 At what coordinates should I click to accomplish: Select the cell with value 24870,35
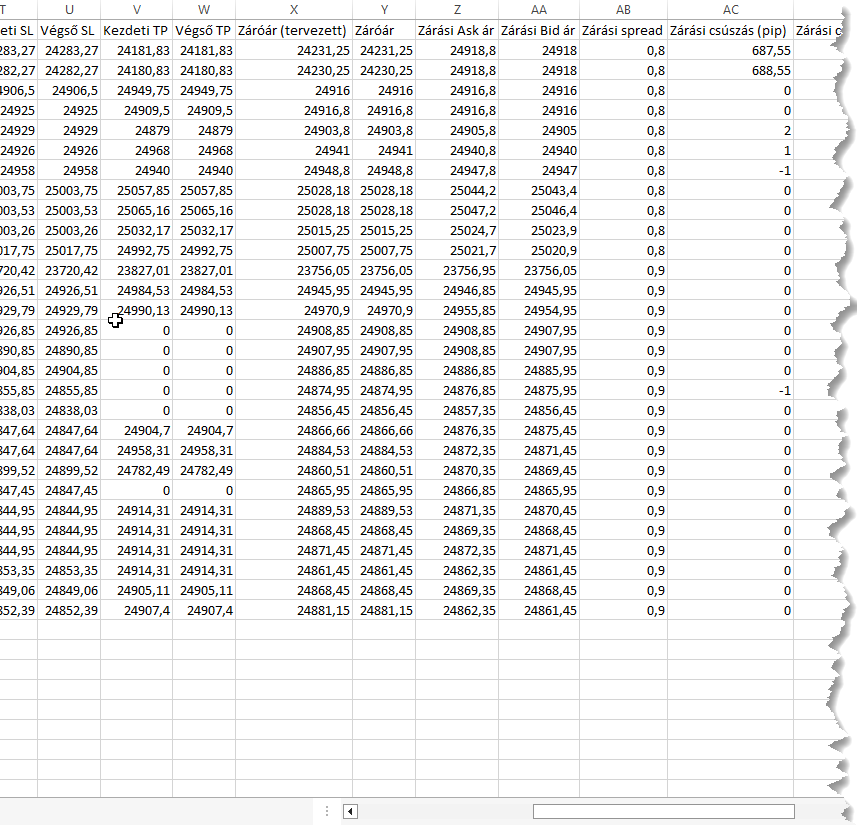(457, 471)
